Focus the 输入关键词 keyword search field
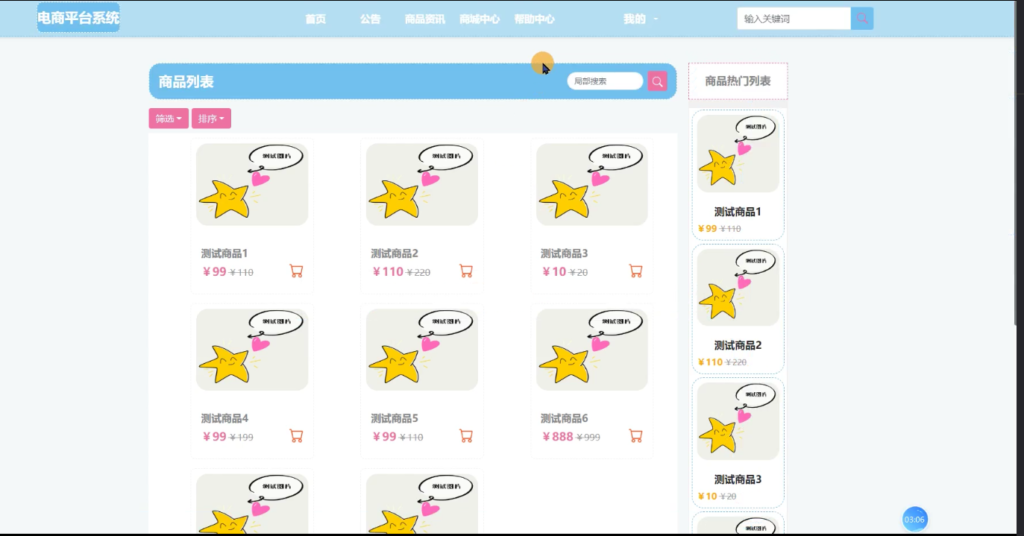 (793, 19)
